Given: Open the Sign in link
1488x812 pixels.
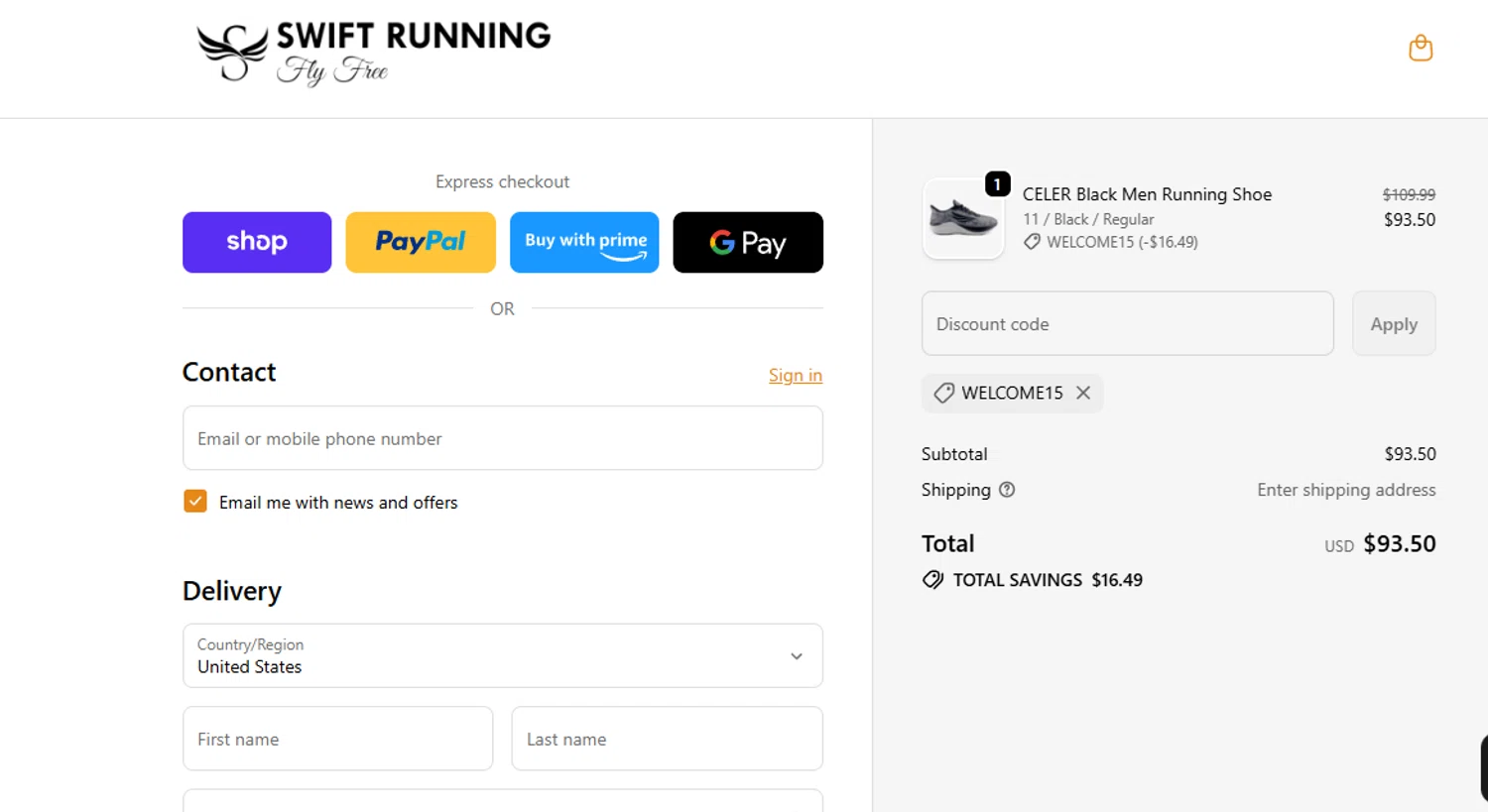Looking at the screenshot, I should tap(796, 376).
